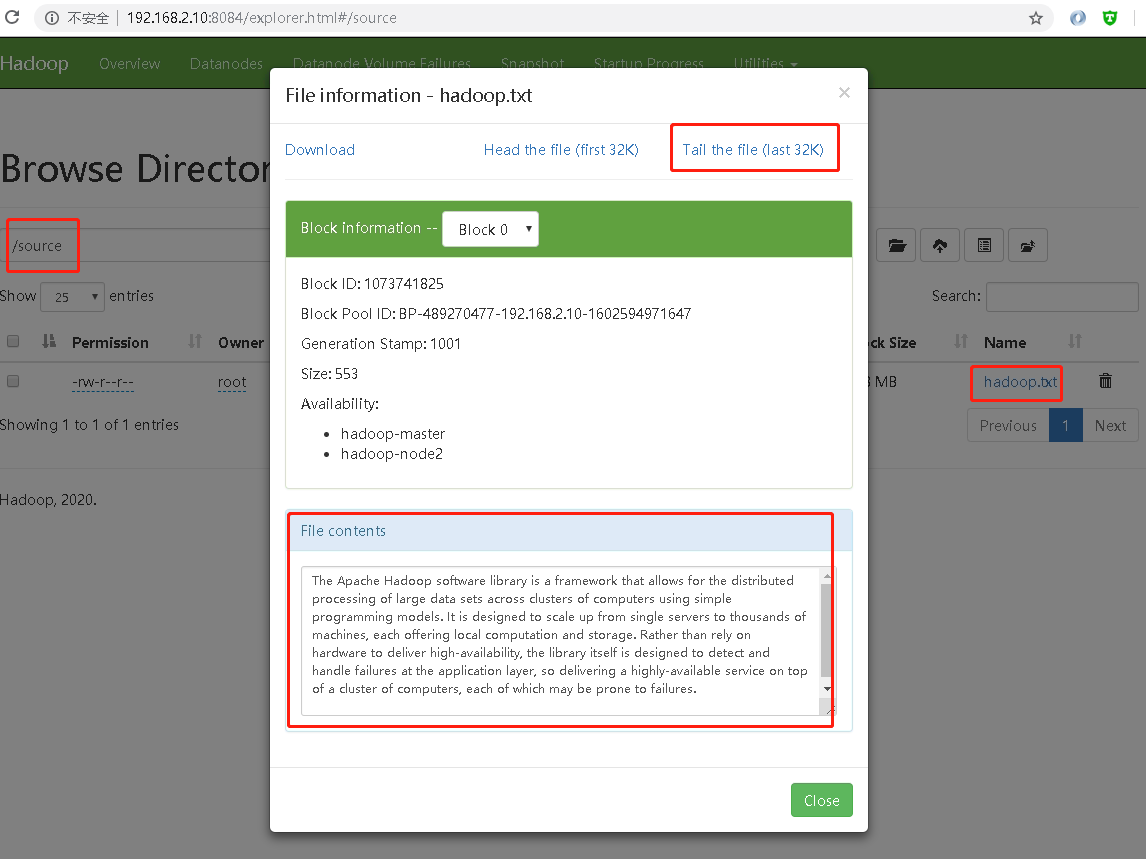Click the -rw-r--r-- permission link
The width and height of the screenshot is (1146, 859).
(x=103, y=382)
